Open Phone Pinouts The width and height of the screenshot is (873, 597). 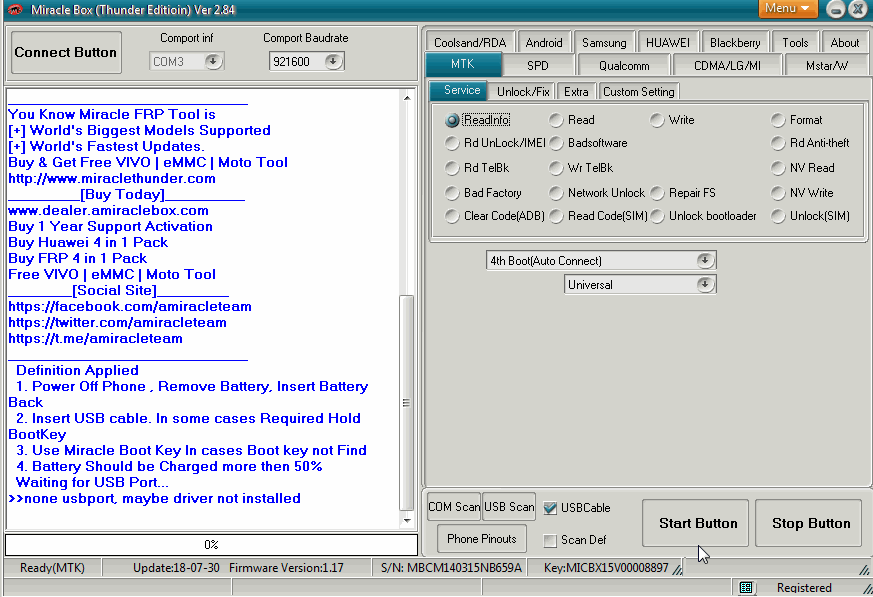click(482, 539)
